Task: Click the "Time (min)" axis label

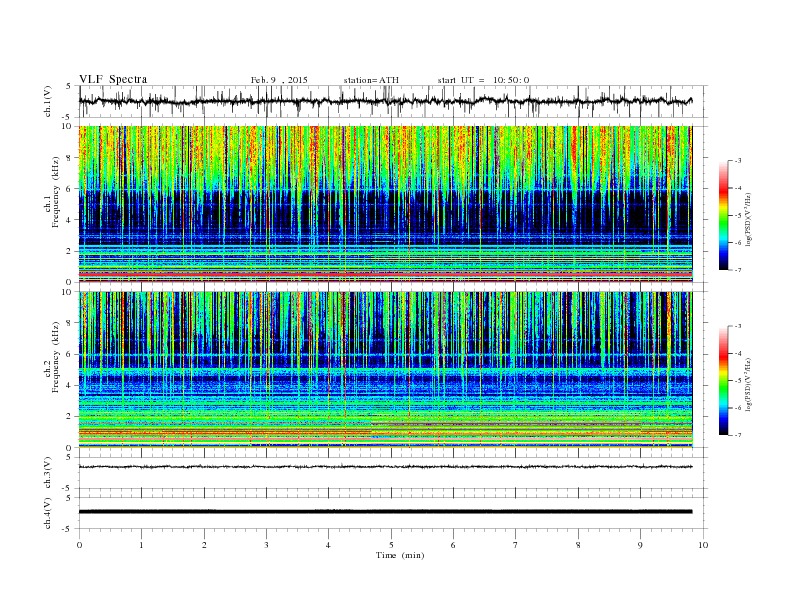Action: pos(400,555)
